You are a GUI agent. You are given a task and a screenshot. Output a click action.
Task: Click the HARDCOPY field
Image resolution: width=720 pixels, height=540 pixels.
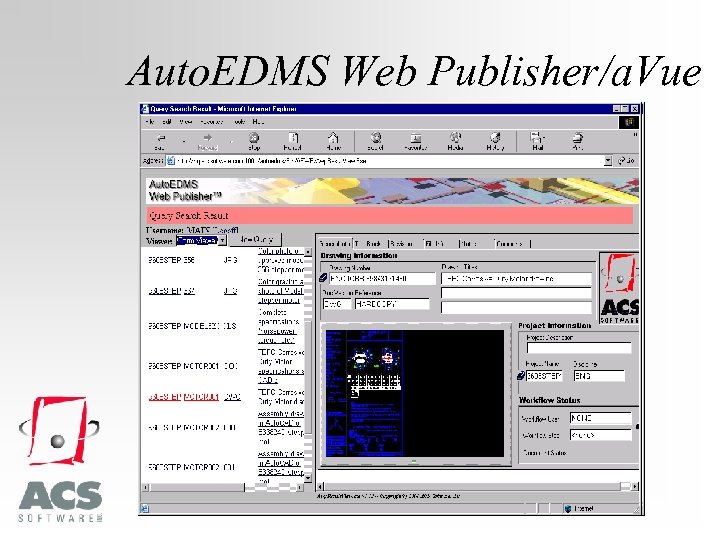392,304
